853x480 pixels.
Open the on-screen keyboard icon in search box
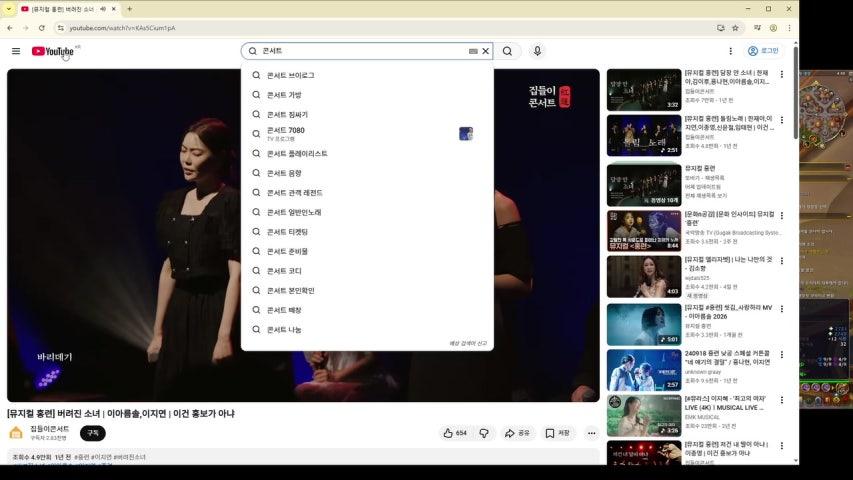click(x=473, y=51)
